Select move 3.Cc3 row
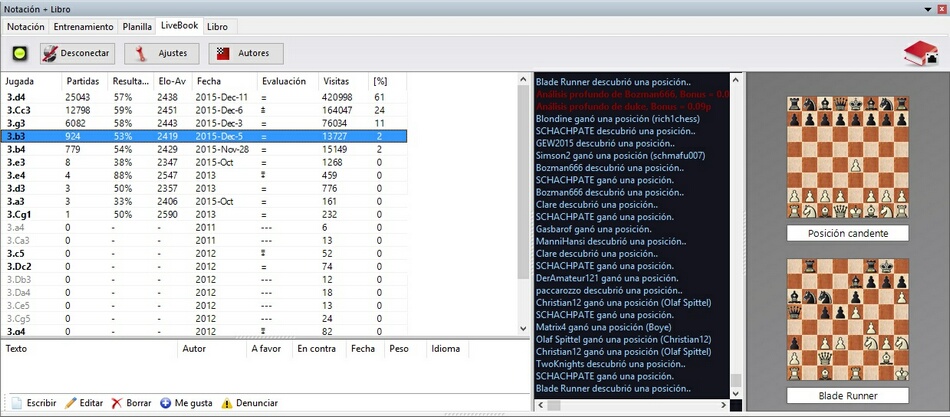The image size is (950, 417). point(204,110)
